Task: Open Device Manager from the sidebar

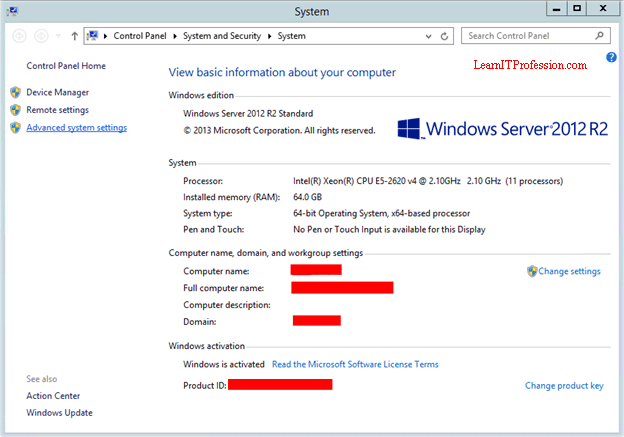Action: 57,92
